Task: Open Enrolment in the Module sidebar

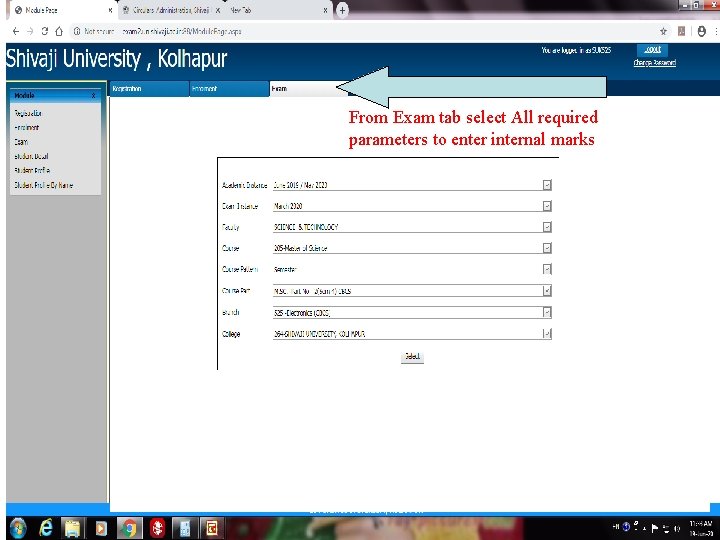Action: tap(27, 128)
